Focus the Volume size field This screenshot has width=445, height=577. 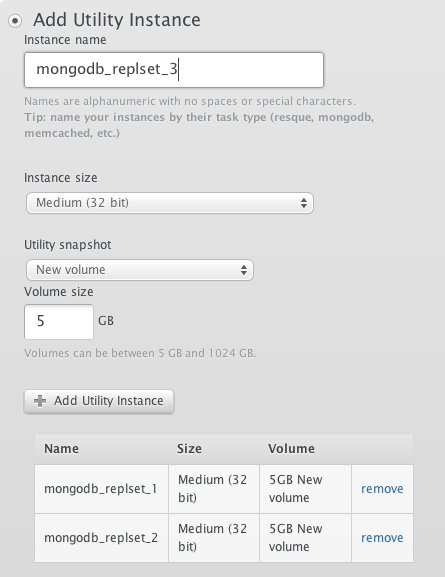coord(59,322)
